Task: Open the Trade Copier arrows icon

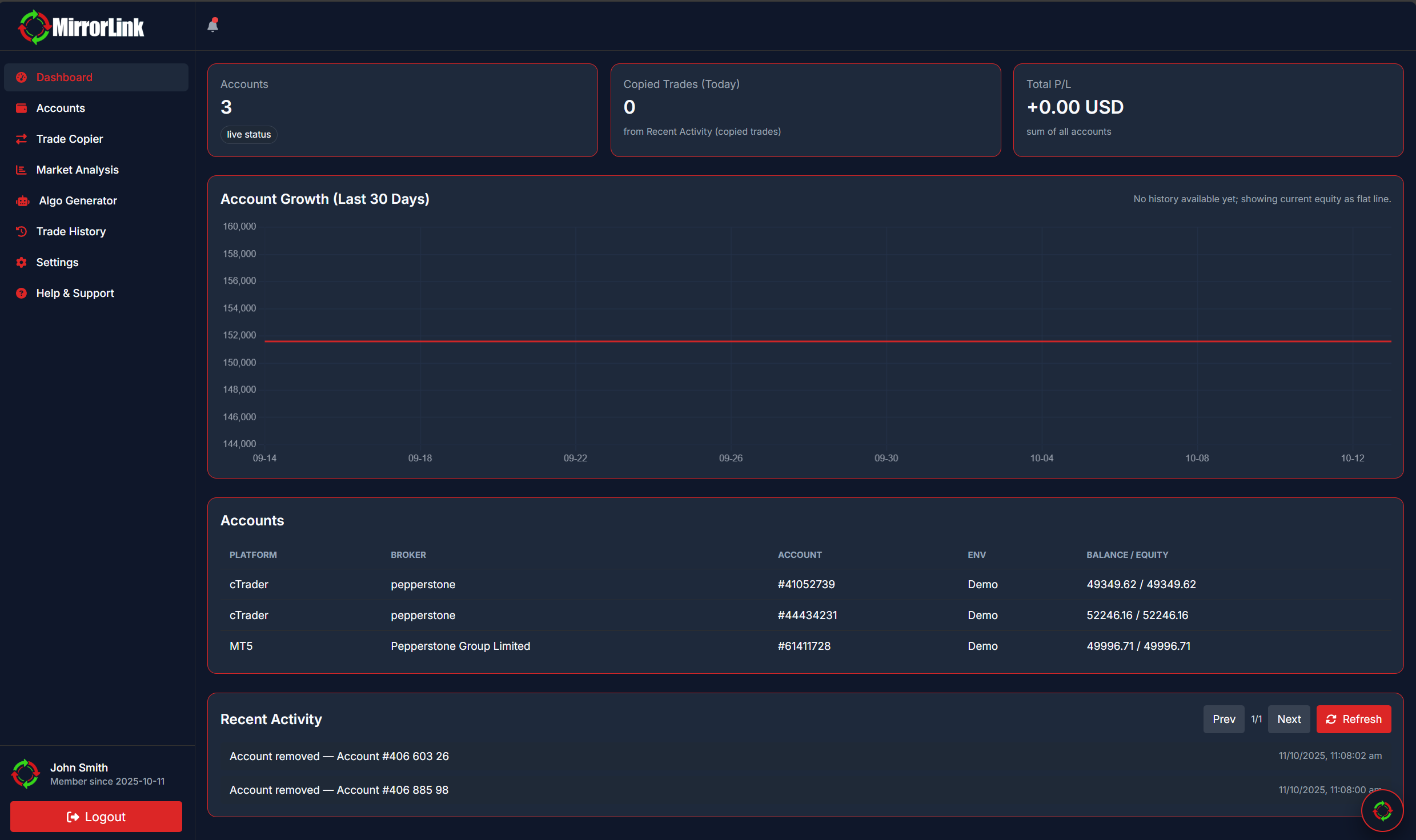Action: pos(21,139)
